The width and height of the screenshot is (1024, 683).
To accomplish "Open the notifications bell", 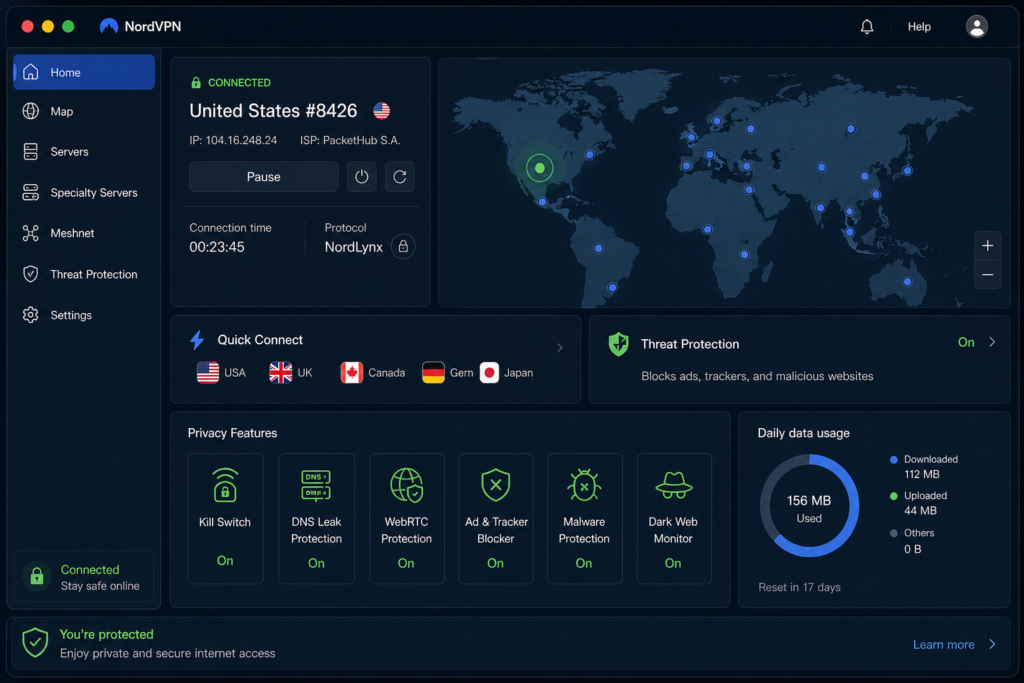I will pyautogui.click(x=867, y=27).
